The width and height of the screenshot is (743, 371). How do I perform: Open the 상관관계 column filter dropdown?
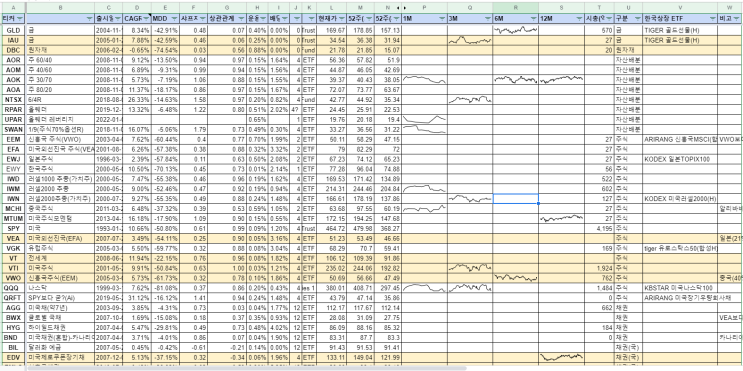click(241, 18)
